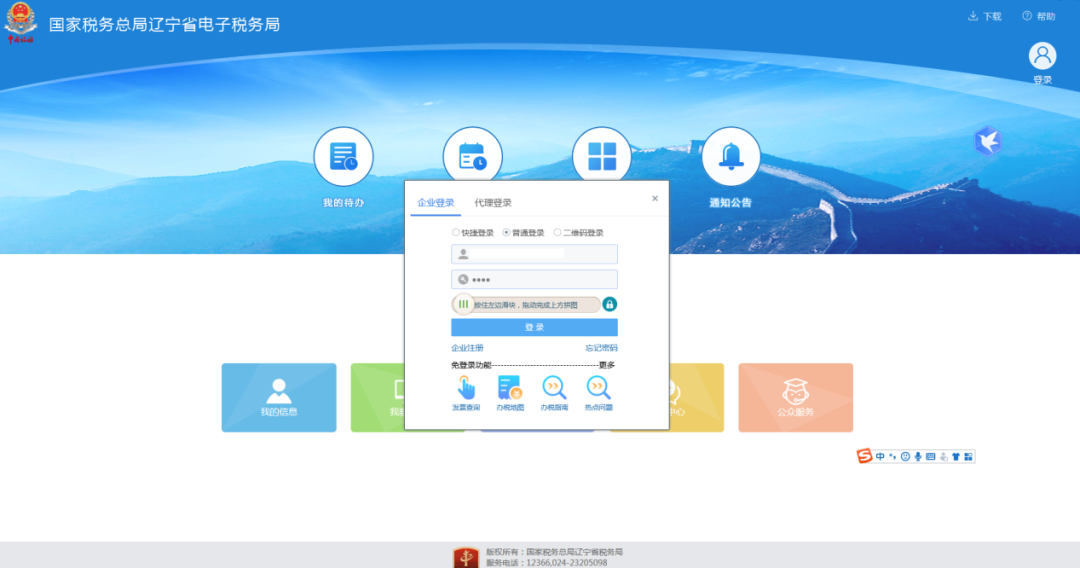Click the Sogou input microphone icon
1080x568 pixels.
coord(918,456)
